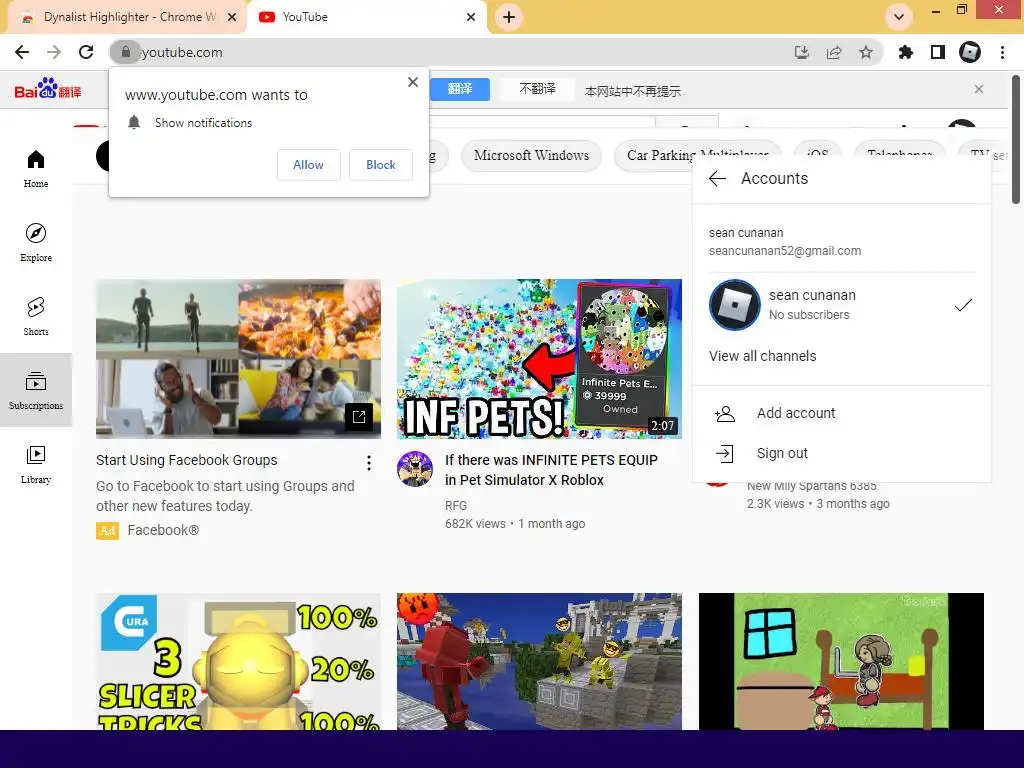Open the Minecraft bedwars video thumbnail

pyautogui.click(x=539, y=662)
